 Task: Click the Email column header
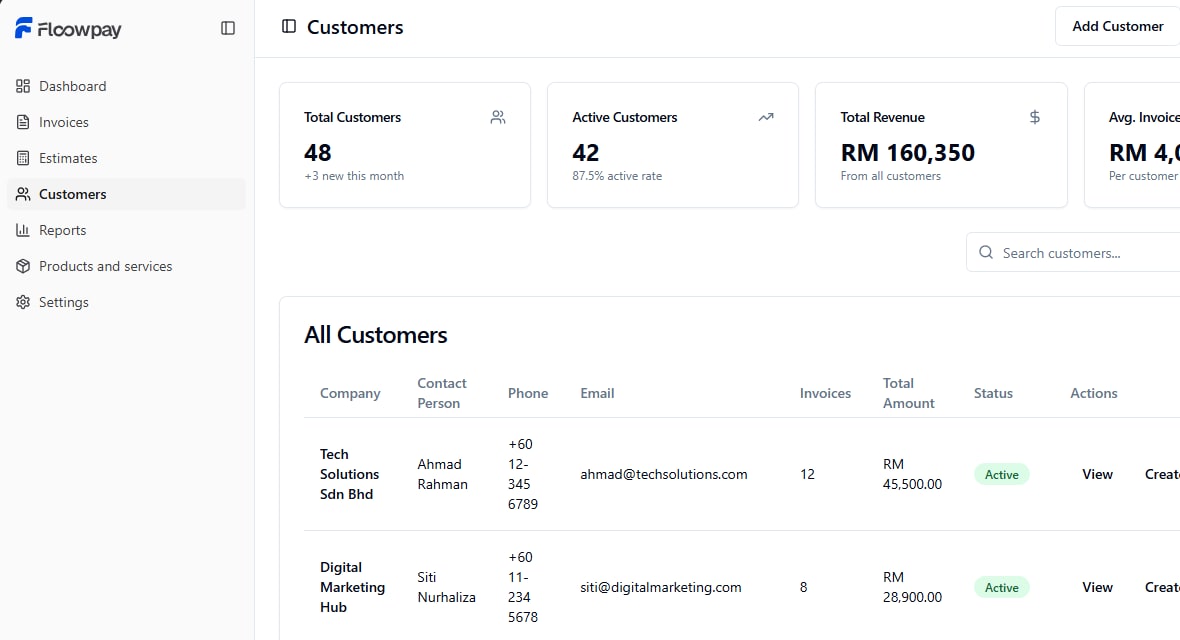pyautogui.click(x=597, y=393)
